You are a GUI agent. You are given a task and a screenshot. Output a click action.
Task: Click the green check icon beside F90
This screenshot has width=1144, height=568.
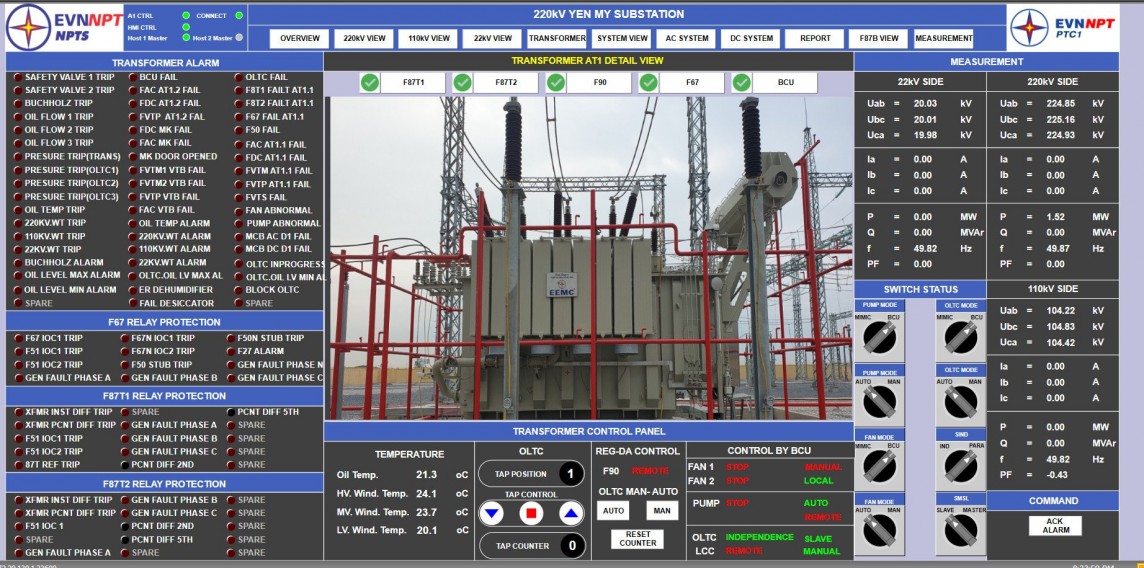555,82
